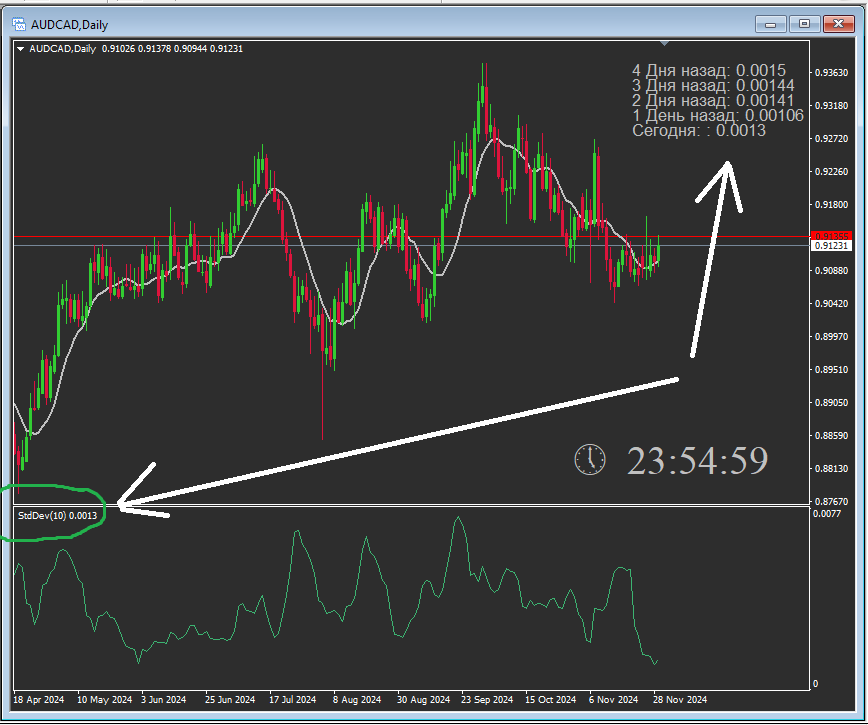This screenshot has height=725, width=868.
Task: Click the current price label 0.91231
Action: [831, 245]
